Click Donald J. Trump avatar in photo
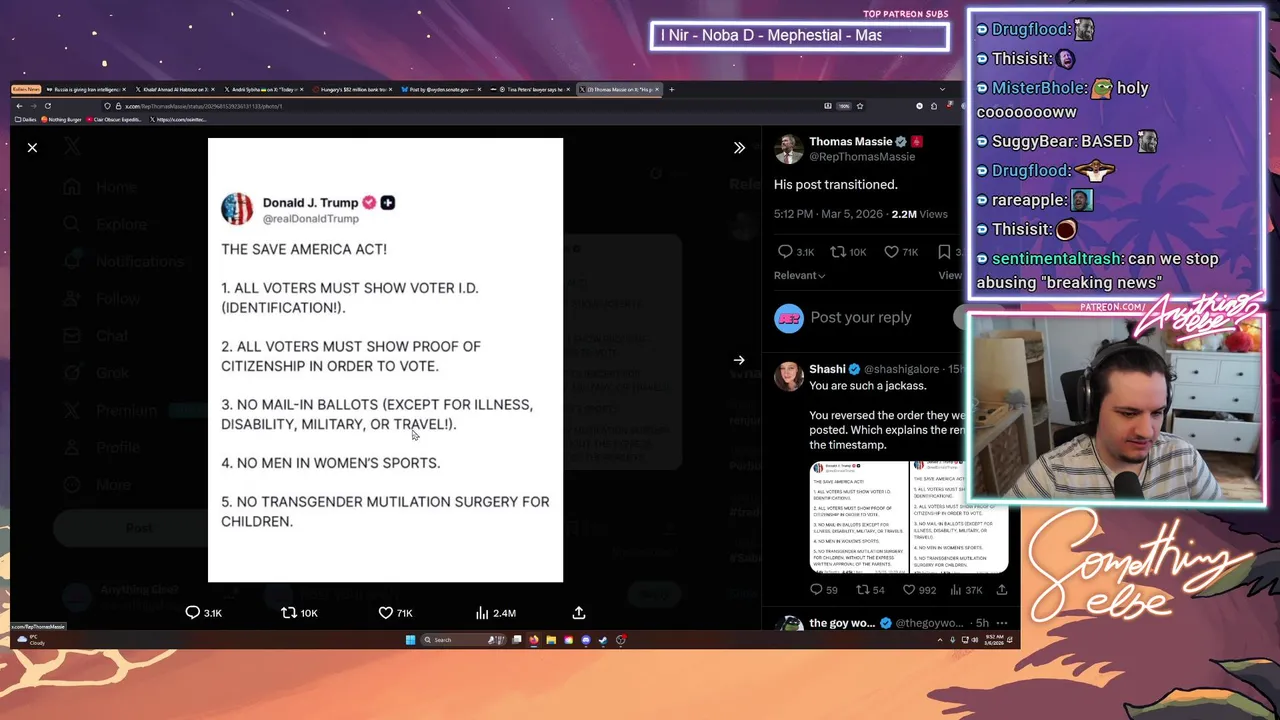Image resolution: width=1280 pixels, height=720 pixels. click(x=237, y=209)
